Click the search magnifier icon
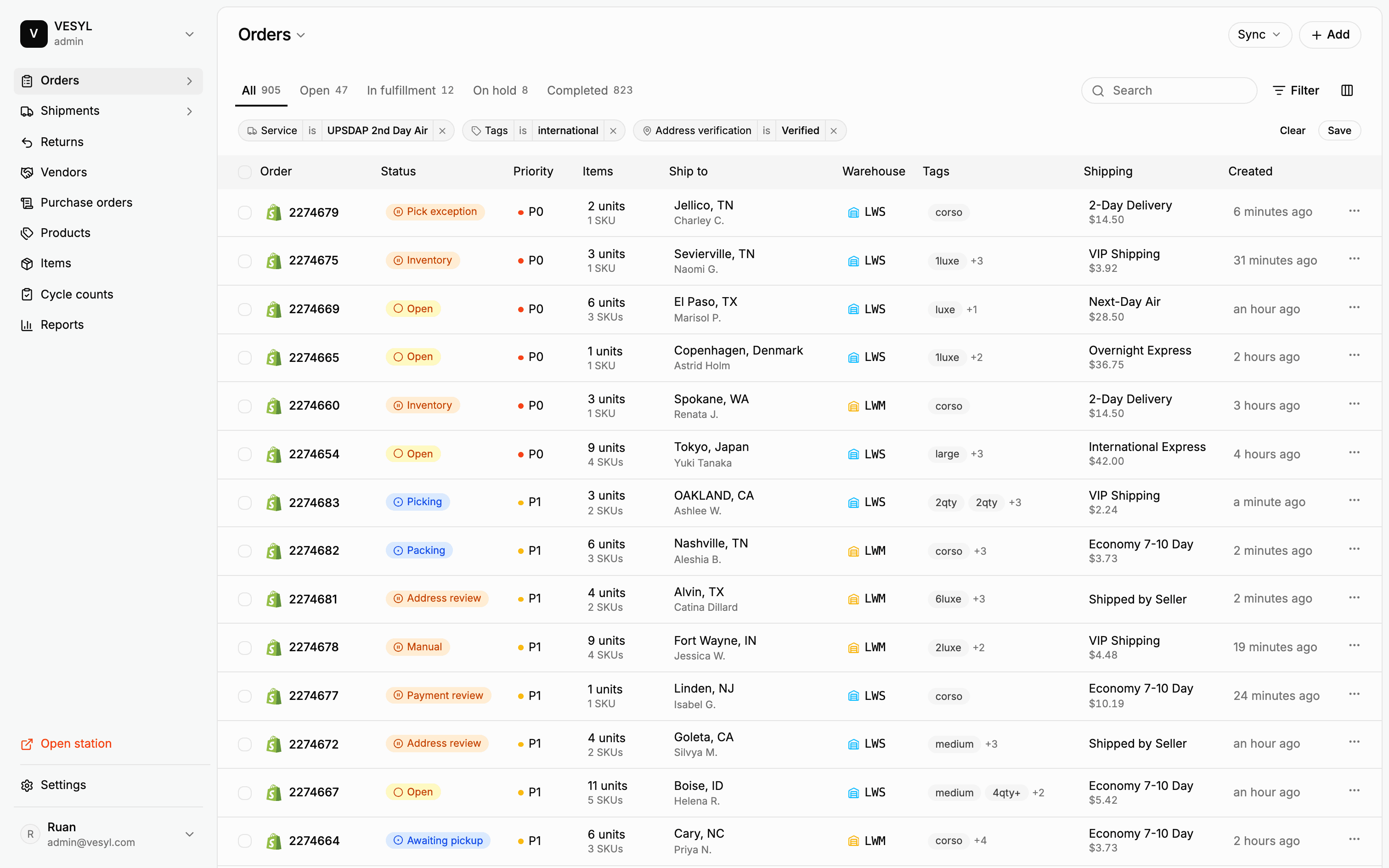 pyautogui.click(x=1098, y=91)
